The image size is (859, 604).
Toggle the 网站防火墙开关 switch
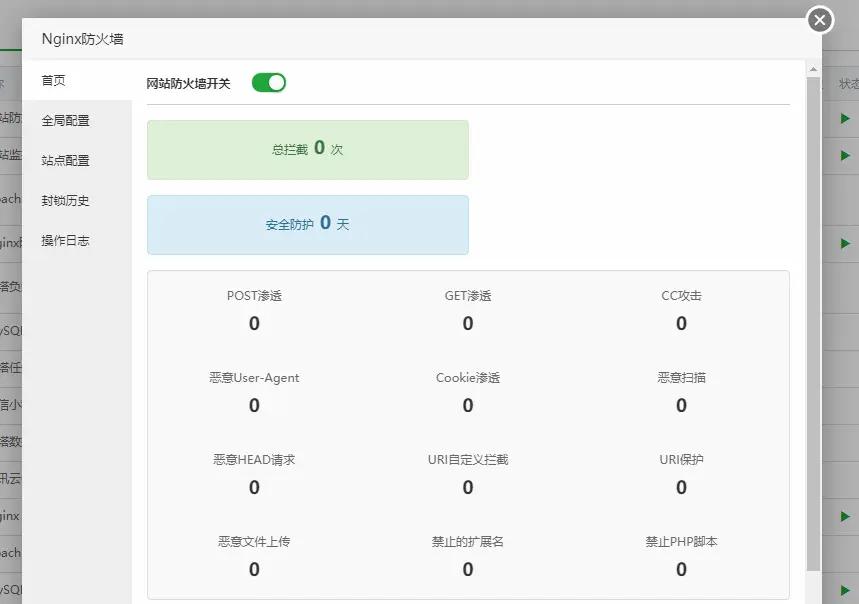pyautogui.click(x=268, y=83)
